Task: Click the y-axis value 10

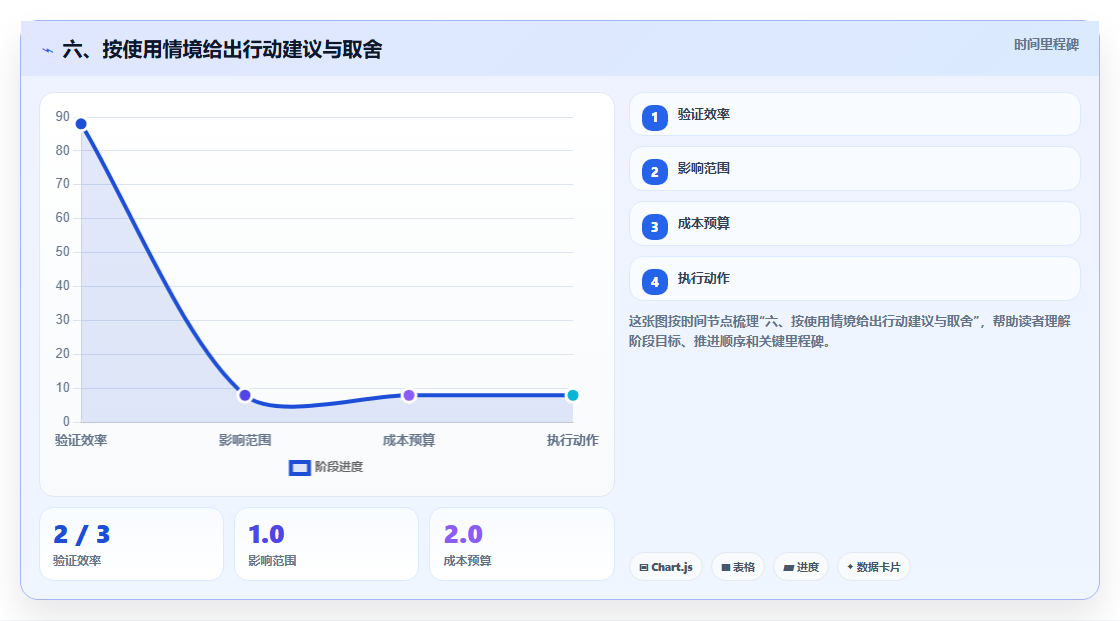Action: 63,387
